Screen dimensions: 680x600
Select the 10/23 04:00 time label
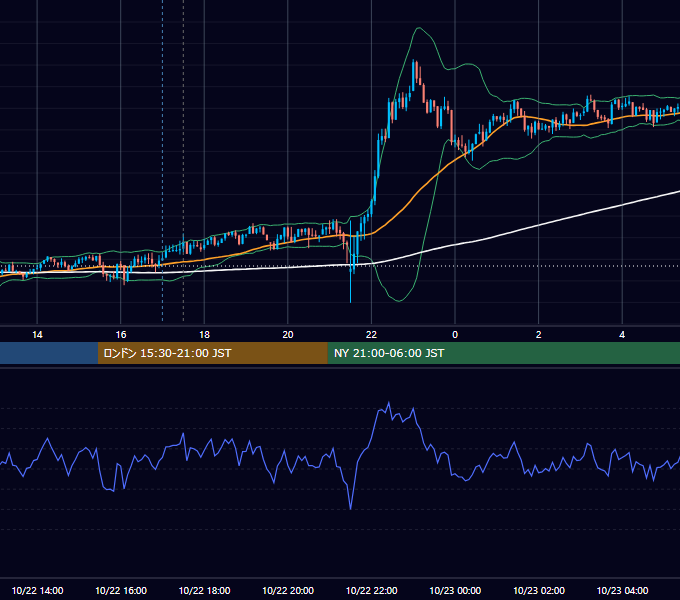click(x=622, y=590)
